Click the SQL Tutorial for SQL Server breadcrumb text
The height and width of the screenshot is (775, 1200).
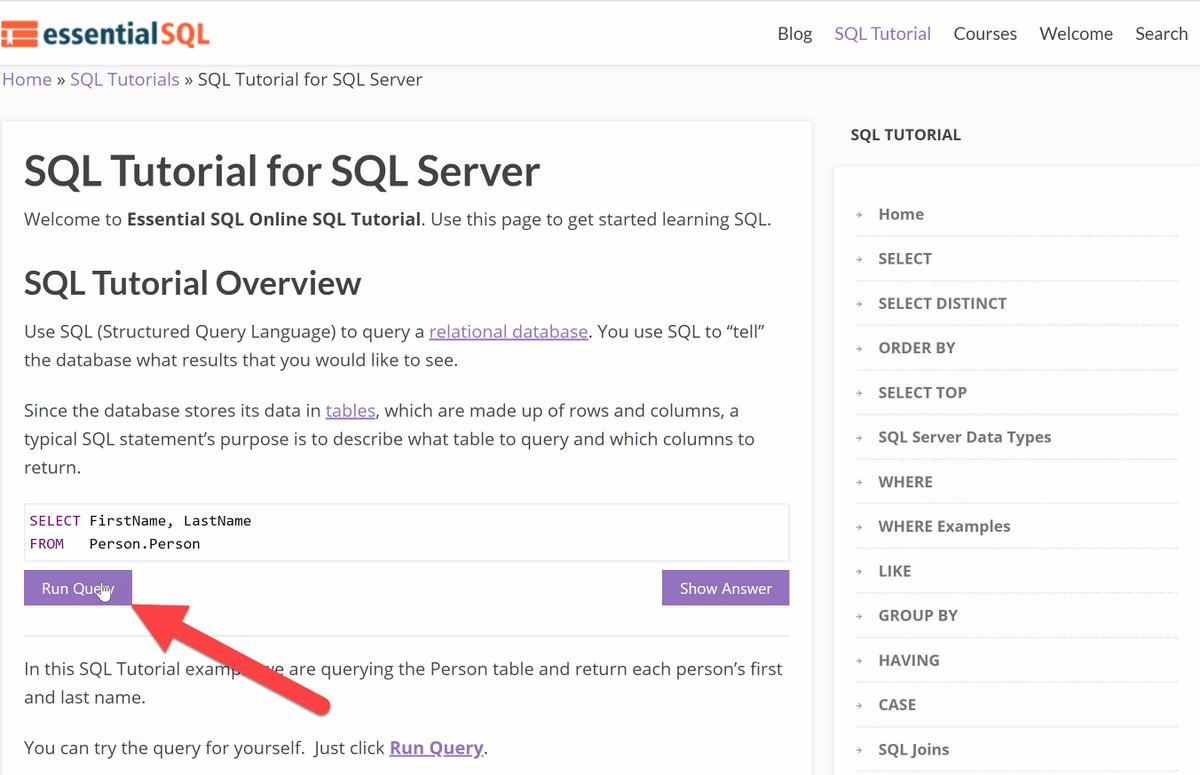click(x=310, y=79)
